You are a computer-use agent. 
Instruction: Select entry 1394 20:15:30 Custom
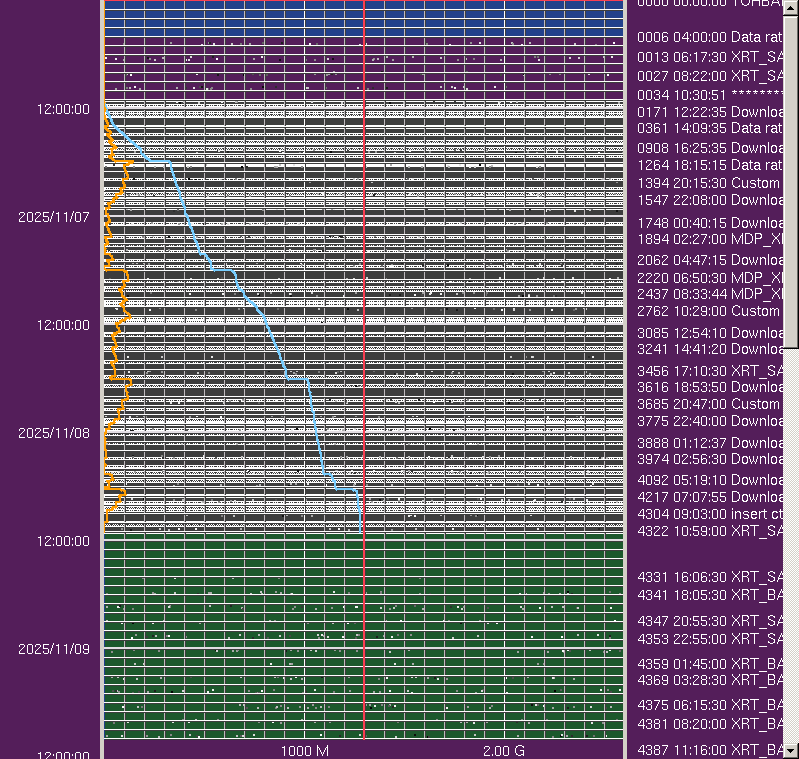tap(709, 183)
